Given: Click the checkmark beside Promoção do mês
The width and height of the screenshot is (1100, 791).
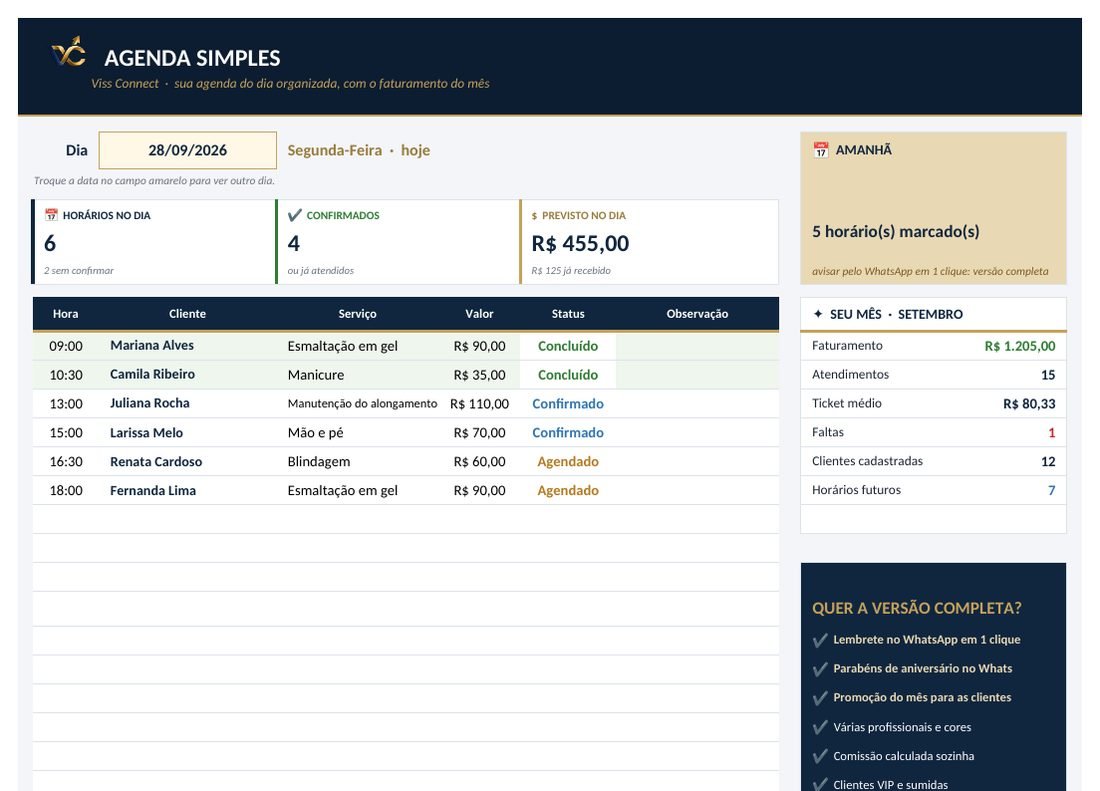Looking at the screenshot, I should (820, 698).
